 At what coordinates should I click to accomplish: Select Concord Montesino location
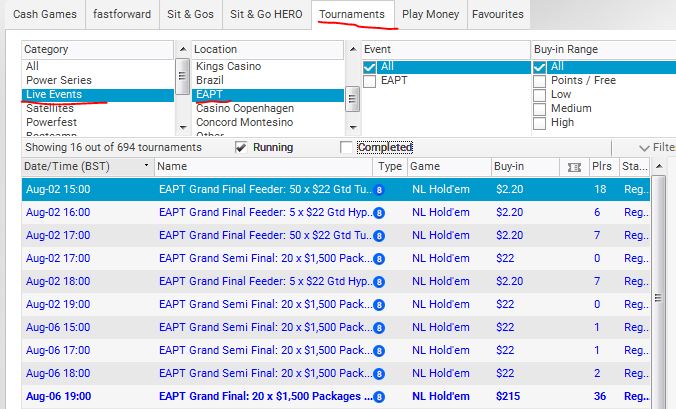(268, 122)
